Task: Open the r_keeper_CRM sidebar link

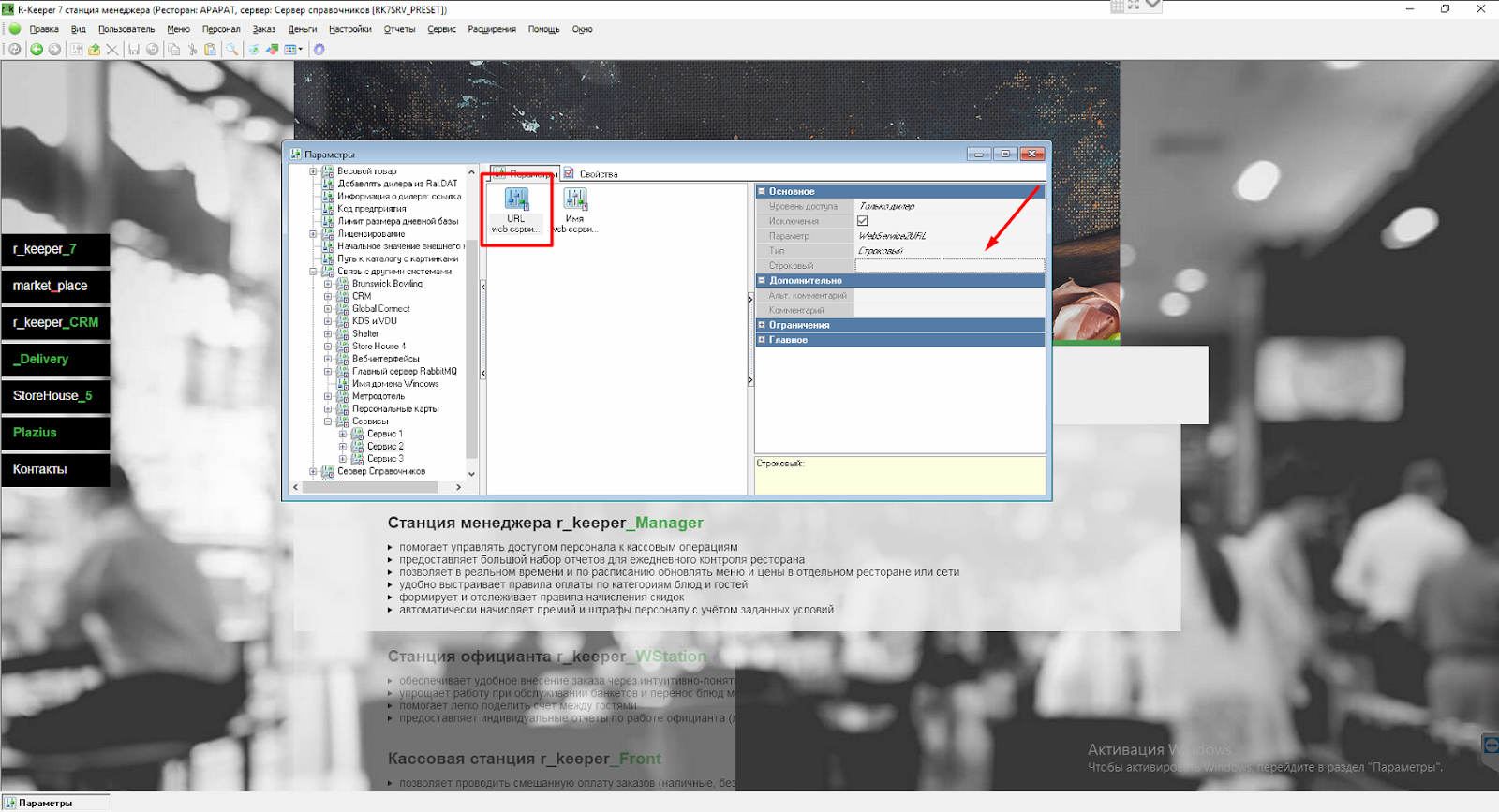Action: click(x=55, y=322)
